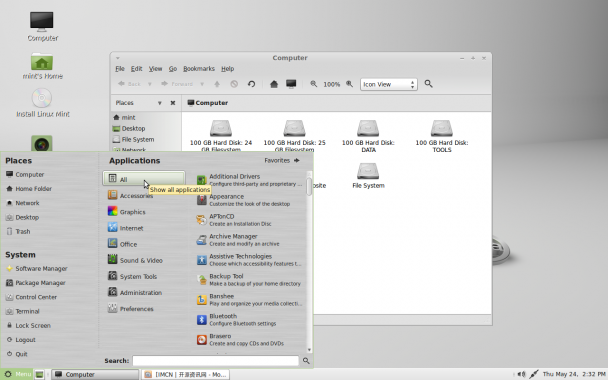Open the Icon View dropdown
The height and width of the screenshot is (380, 608).
point(389,84)
